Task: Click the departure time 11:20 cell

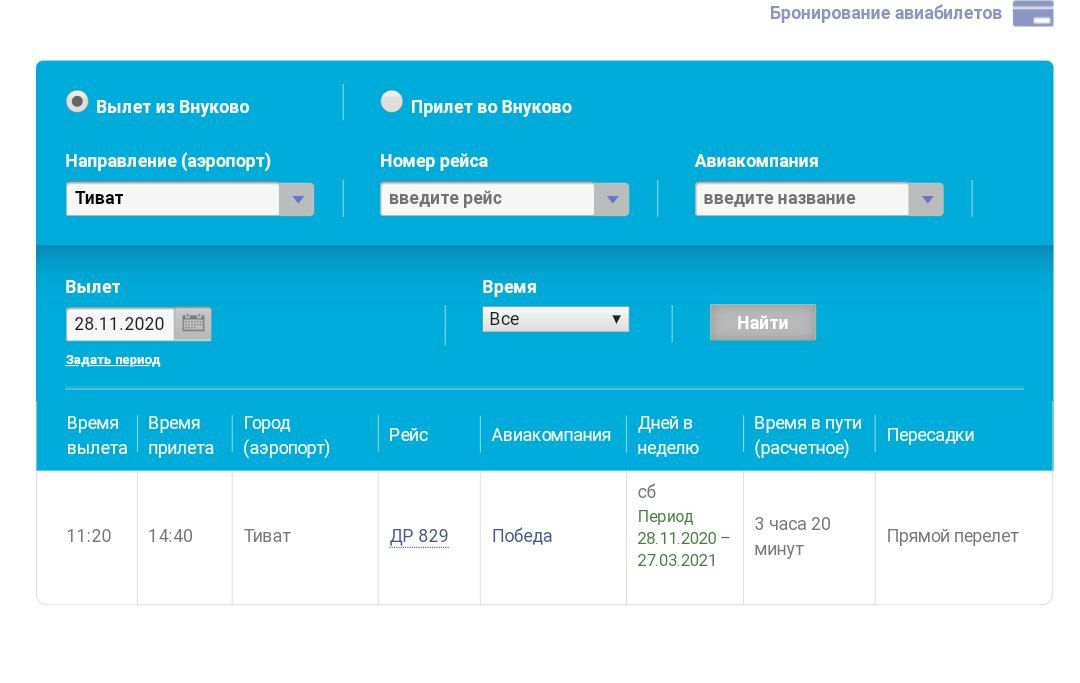Action: point(89,536)
